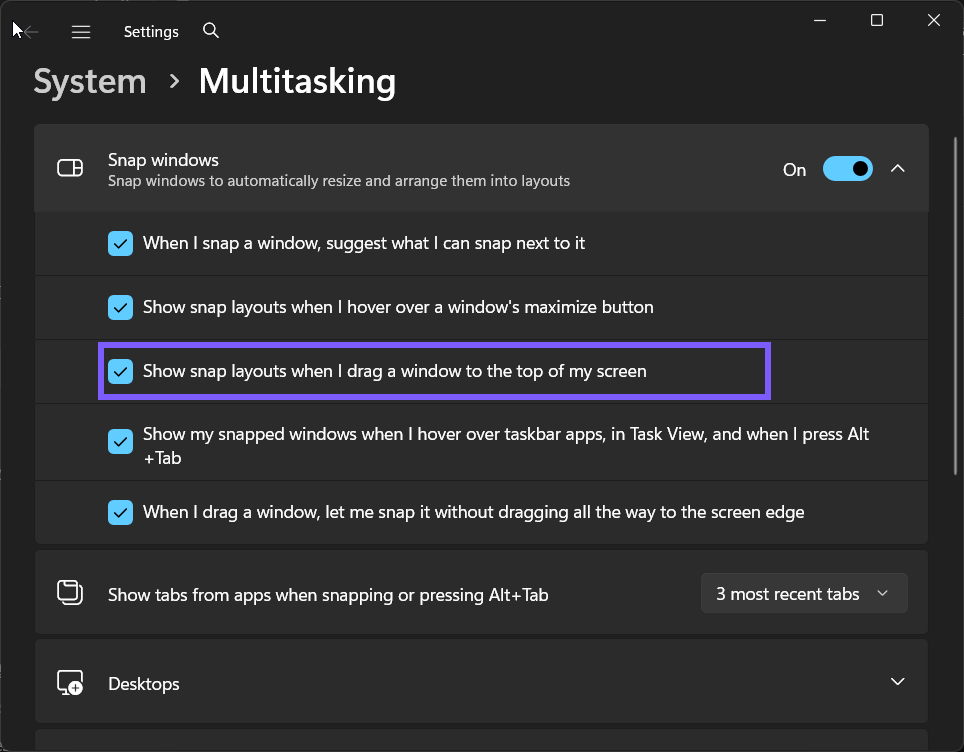Uncheck snap layouts on maximize button hover
This screenshot has width=964, height=752.
[x=120, y=307]
